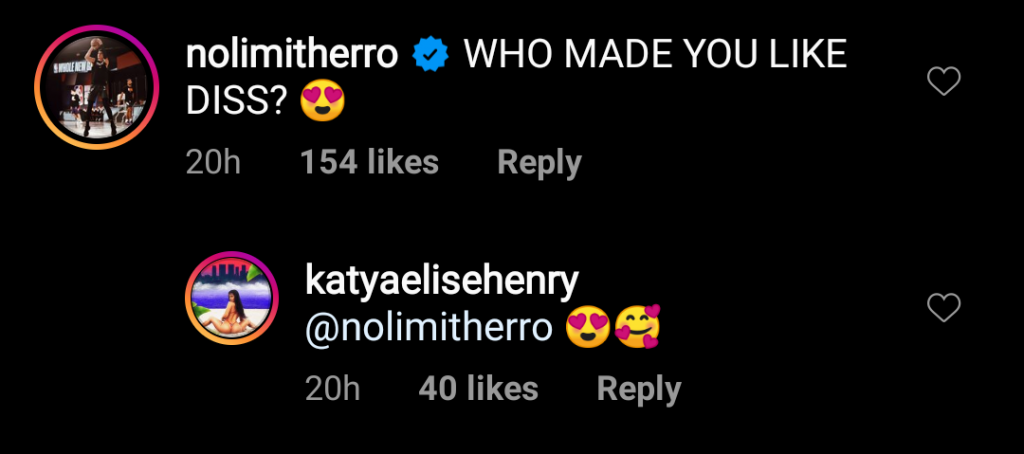The height and width of the screenshot is (454, 1024).
Task: View the 40 likes list
Action: point(478,388)
